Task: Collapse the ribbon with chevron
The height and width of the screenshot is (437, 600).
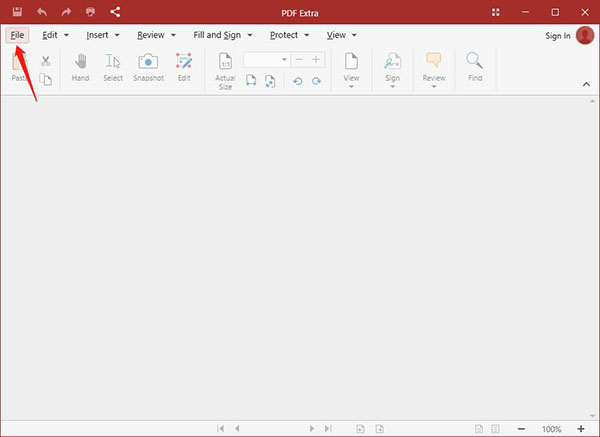Action: [586, 84]
